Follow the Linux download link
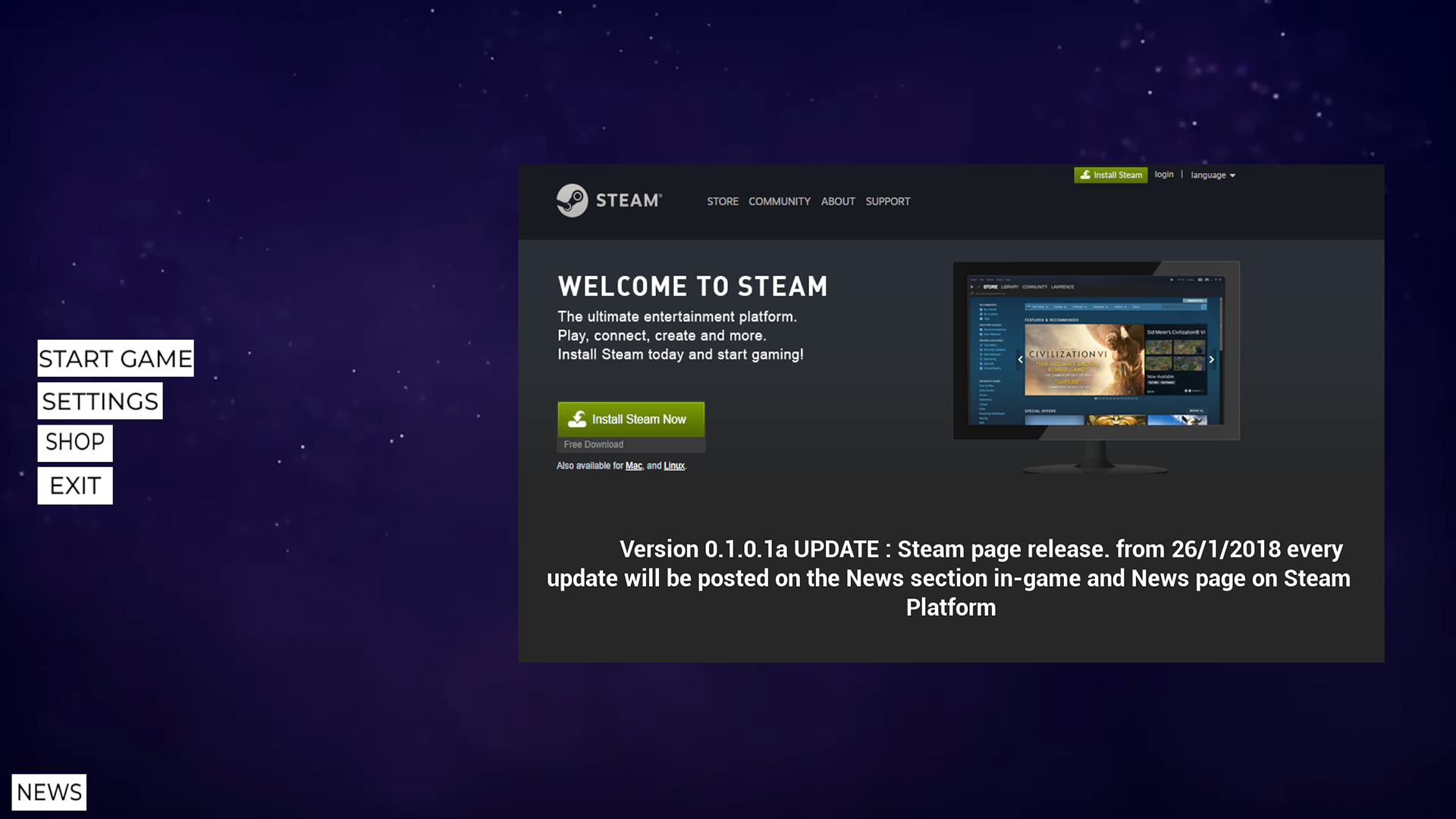Viewport: 1456px width, 819px height. click(x=673, y=466)
